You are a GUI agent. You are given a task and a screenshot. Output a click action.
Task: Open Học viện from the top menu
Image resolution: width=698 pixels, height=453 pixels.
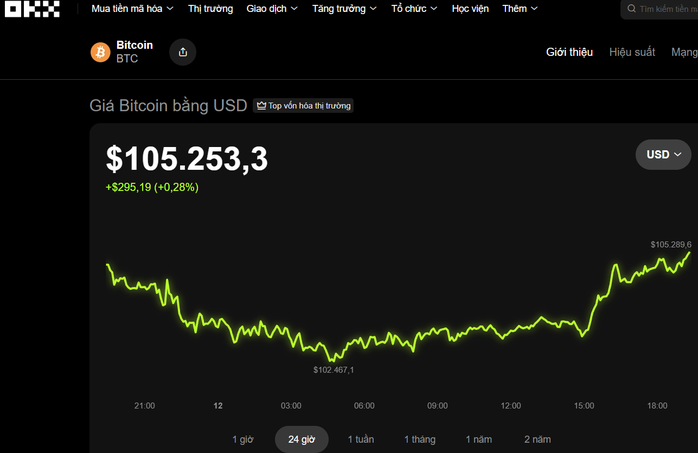[469, 9]
